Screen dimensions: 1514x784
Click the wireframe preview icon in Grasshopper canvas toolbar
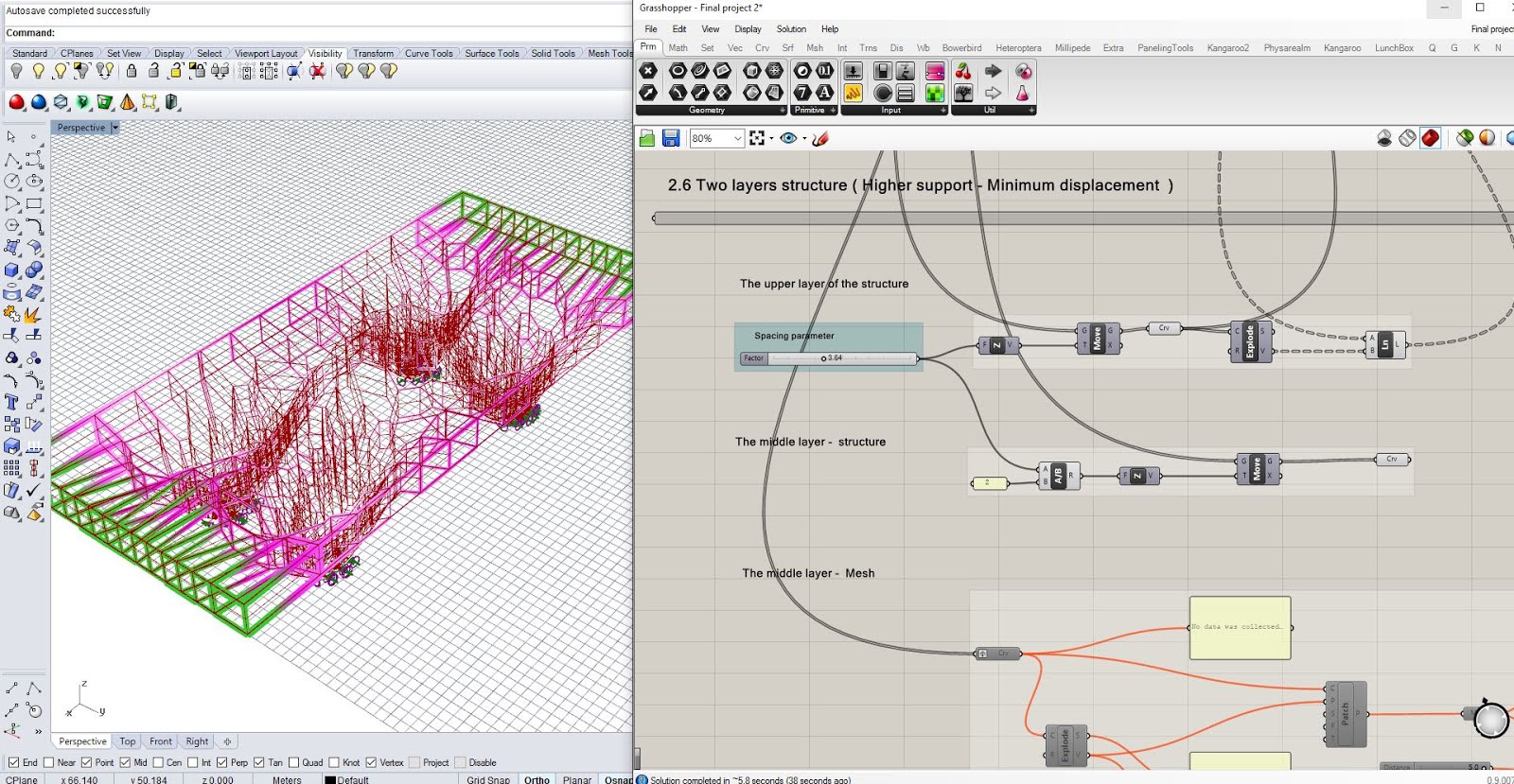[1407, 138]
